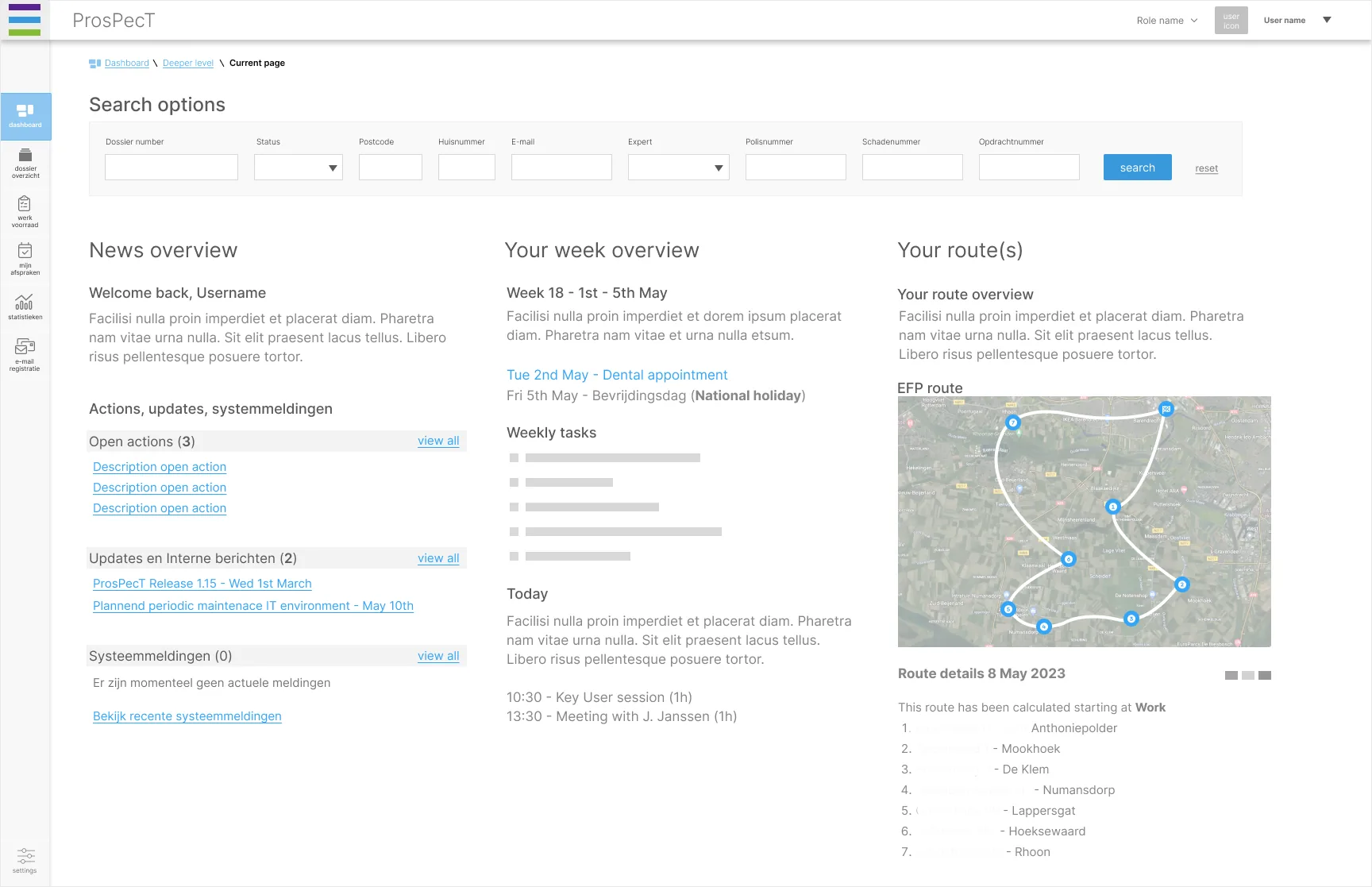Open Tue 2nd May Dental appointment

click(x=617, y=375)
